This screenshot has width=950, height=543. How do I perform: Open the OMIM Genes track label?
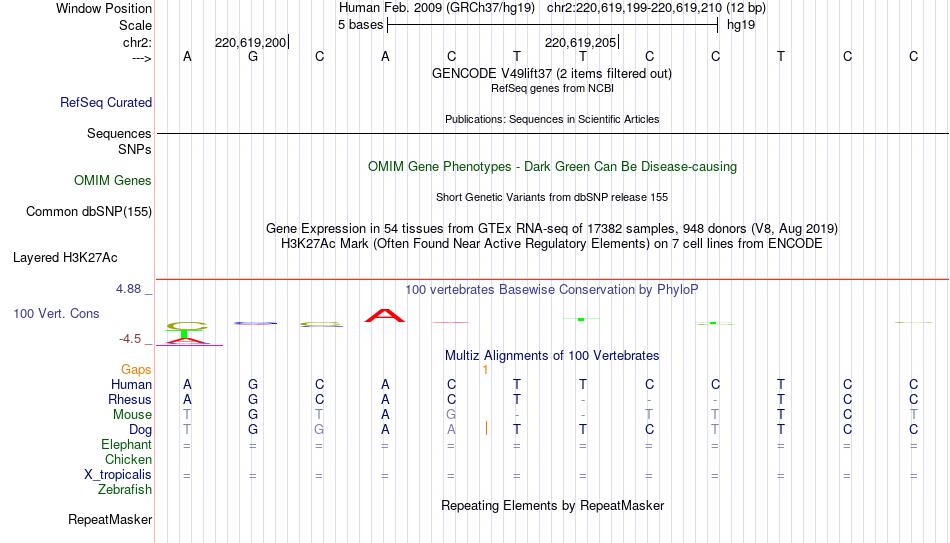click(x=112, y=181)
